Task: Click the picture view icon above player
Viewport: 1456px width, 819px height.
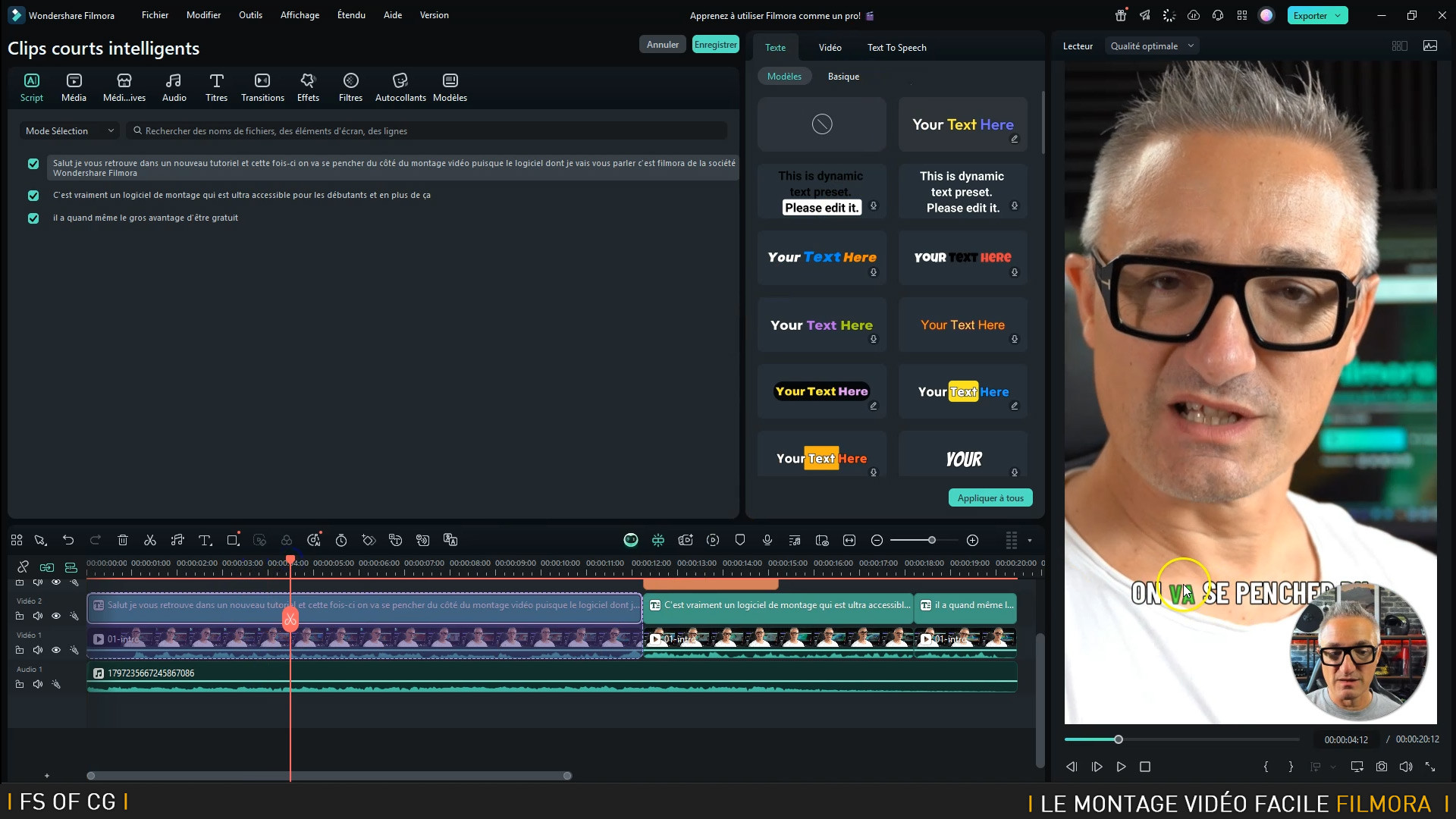Action: [x=1430, y=45]
